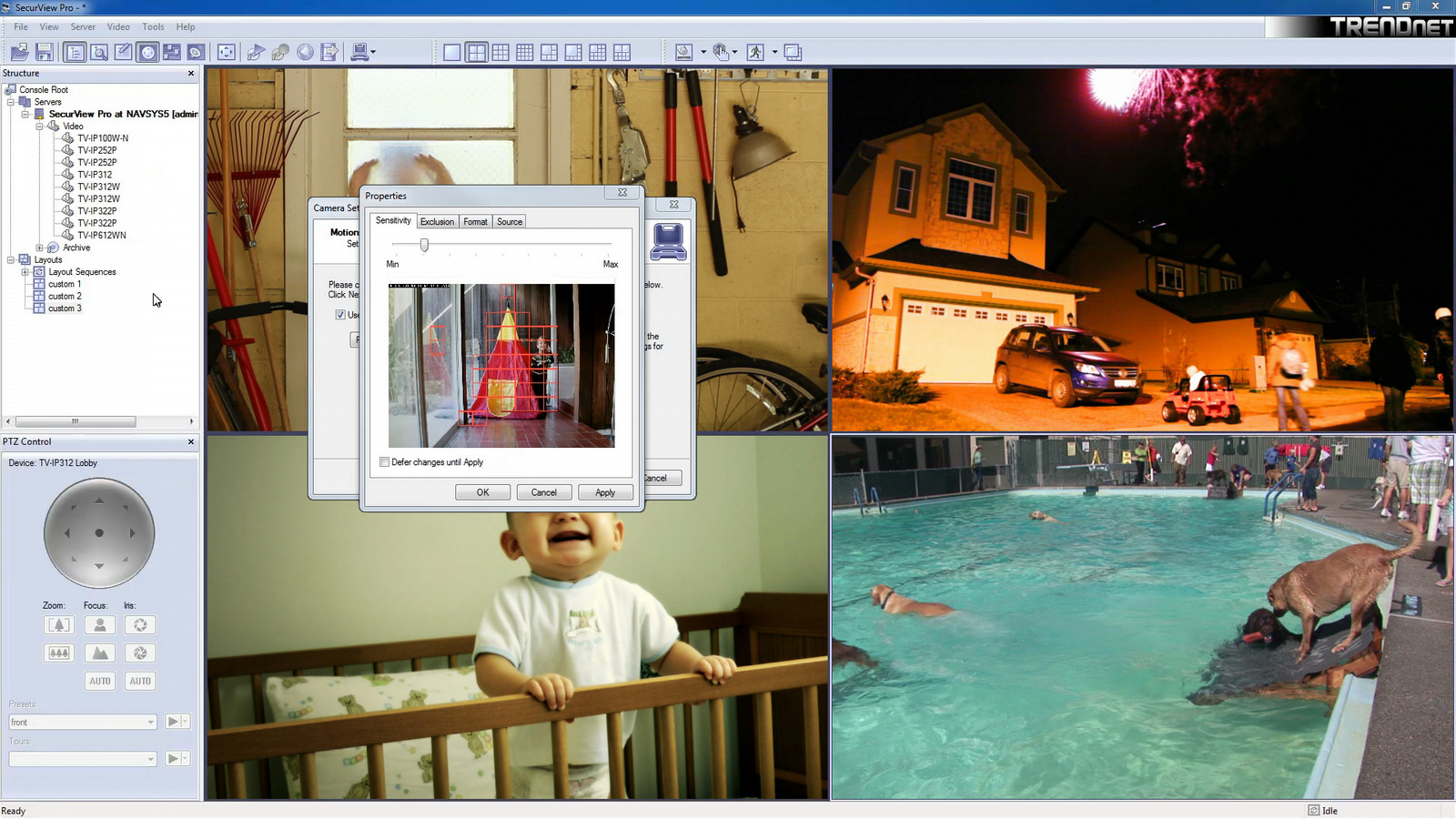Click the Apply button in Properties

[605, 492]
